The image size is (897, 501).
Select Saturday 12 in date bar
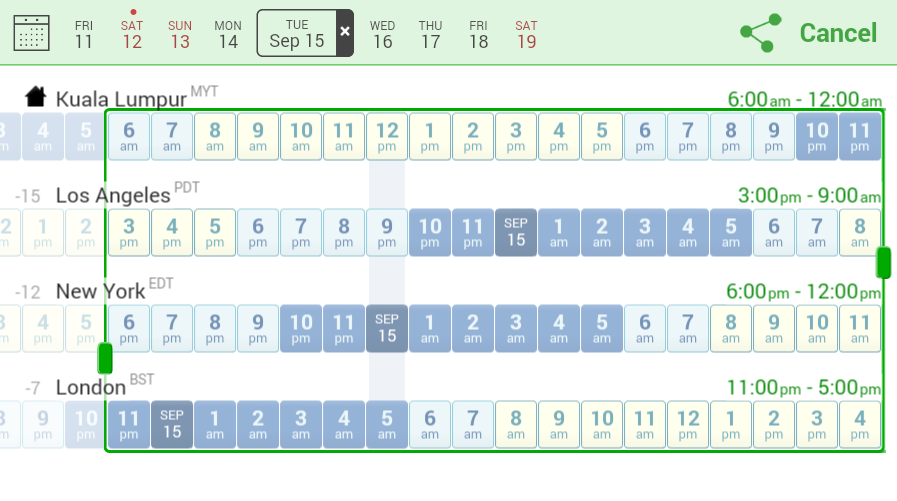pyautogui.click(x=132, y=34)
